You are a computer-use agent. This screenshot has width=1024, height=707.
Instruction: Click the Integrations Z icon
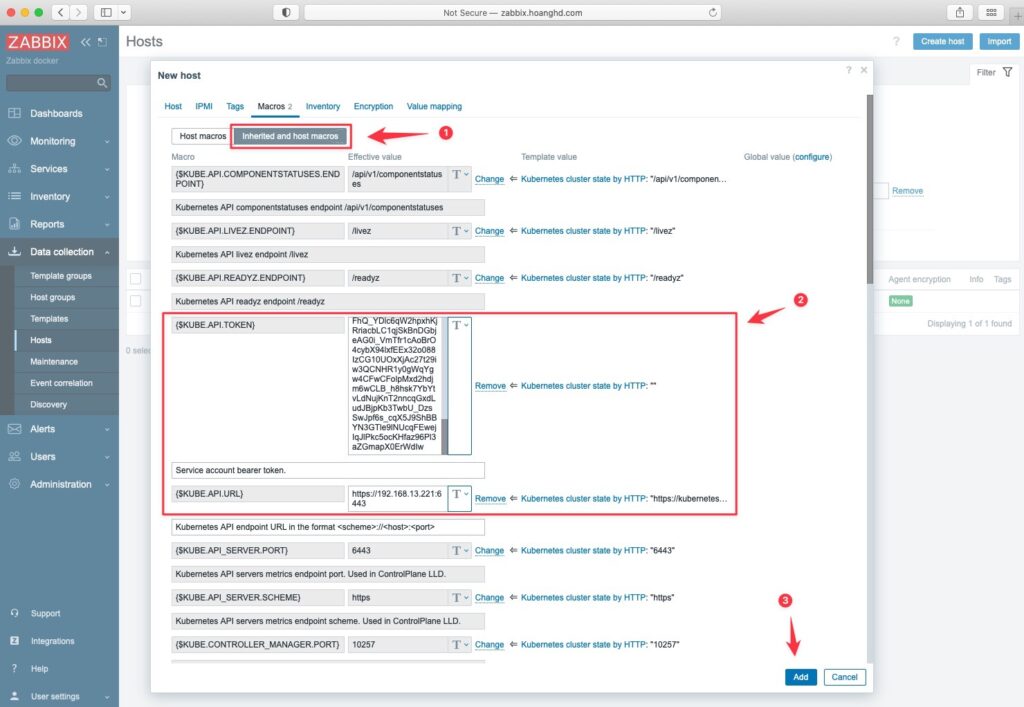click(14, 640)
